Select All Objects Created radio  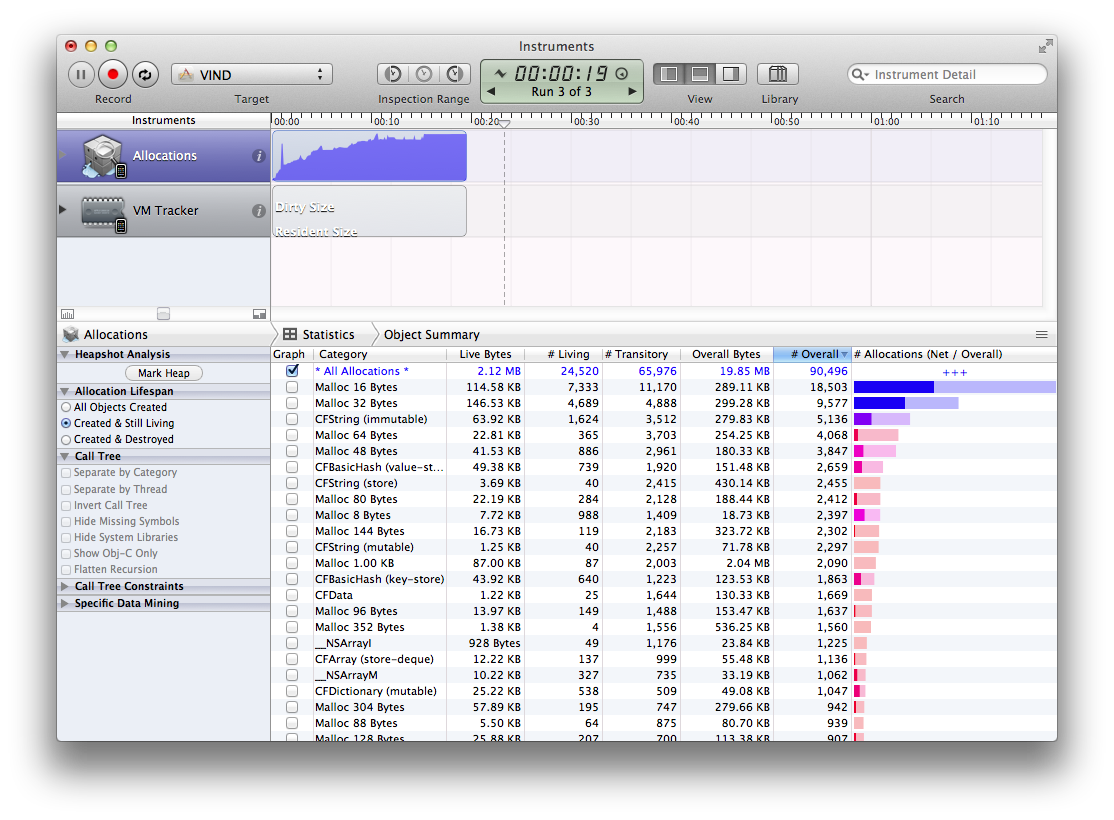tap(66, 407)
